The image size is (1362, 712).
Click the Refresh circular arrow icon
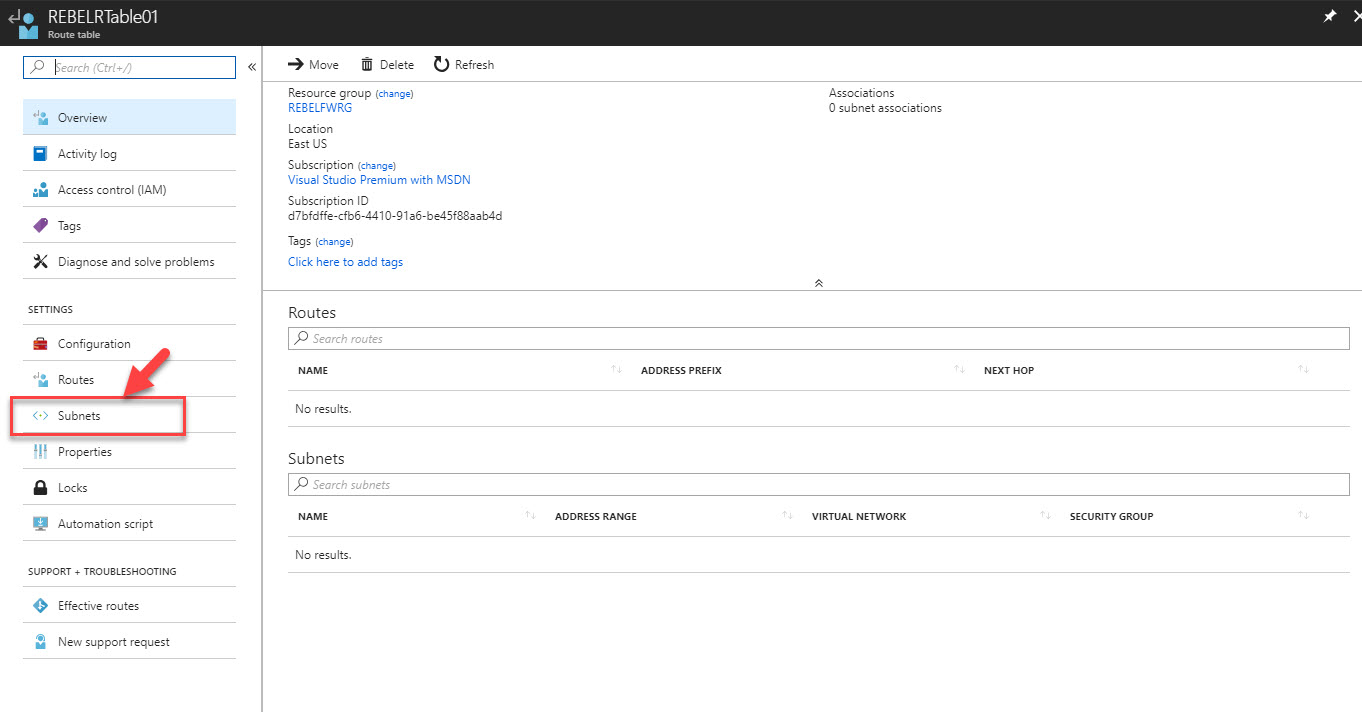pyautogui.click(x=441, y=65)
